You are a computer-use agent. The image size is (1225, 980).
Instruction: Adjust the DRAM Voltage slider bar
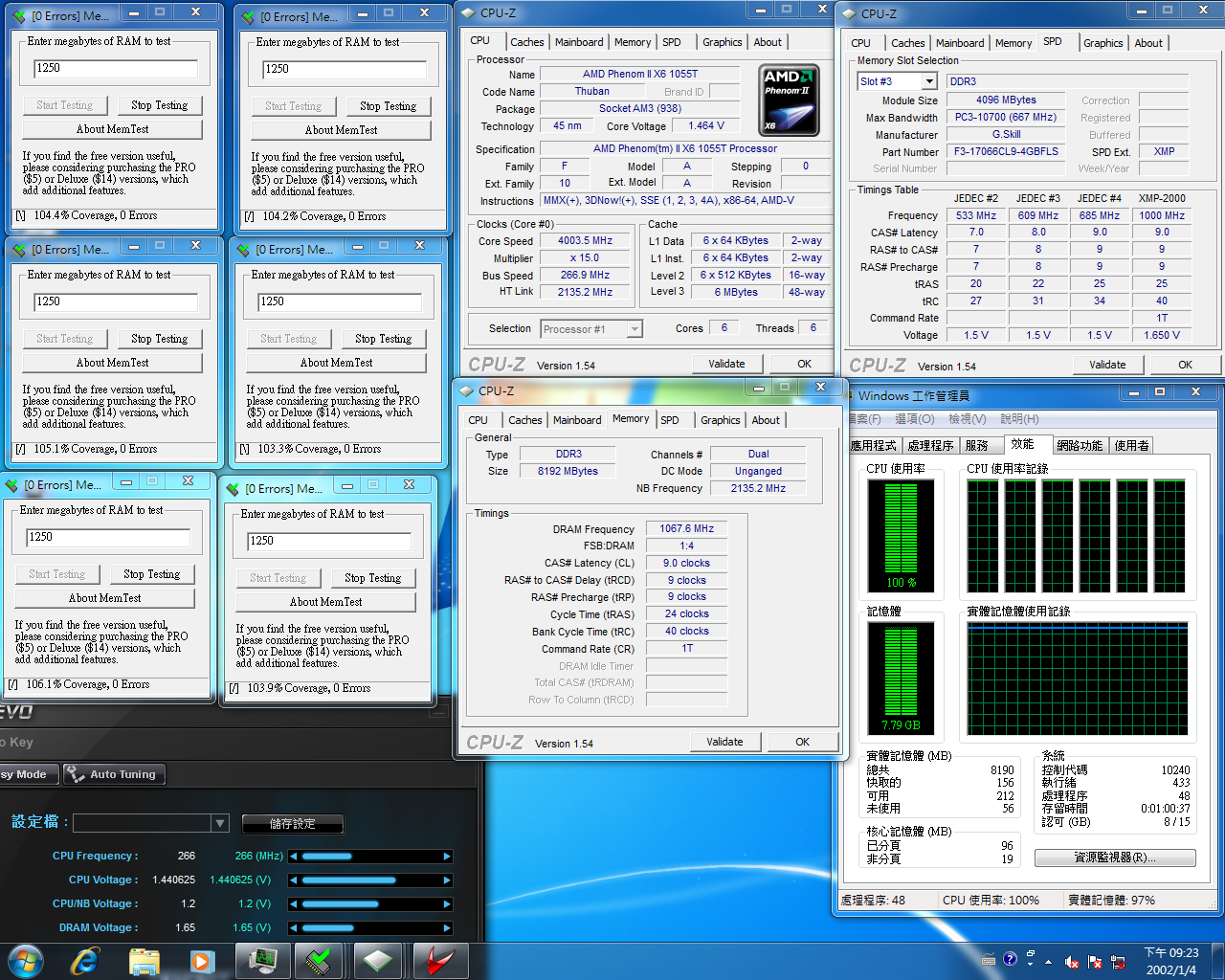(370, 928)
